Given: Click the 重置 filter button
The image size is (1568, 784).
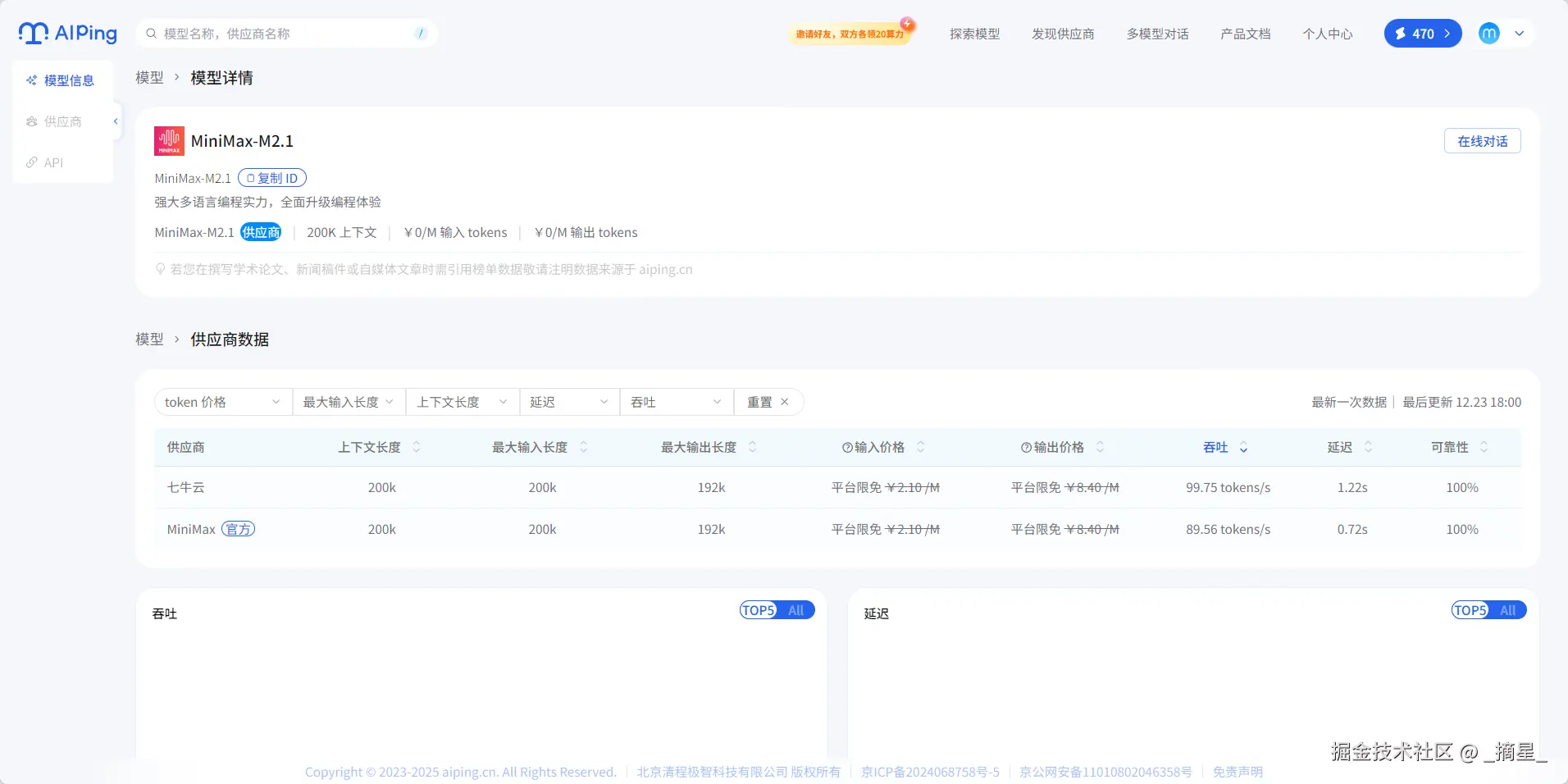Looking at the screenshot, I should pyautogui.click(x=768, y=402).
